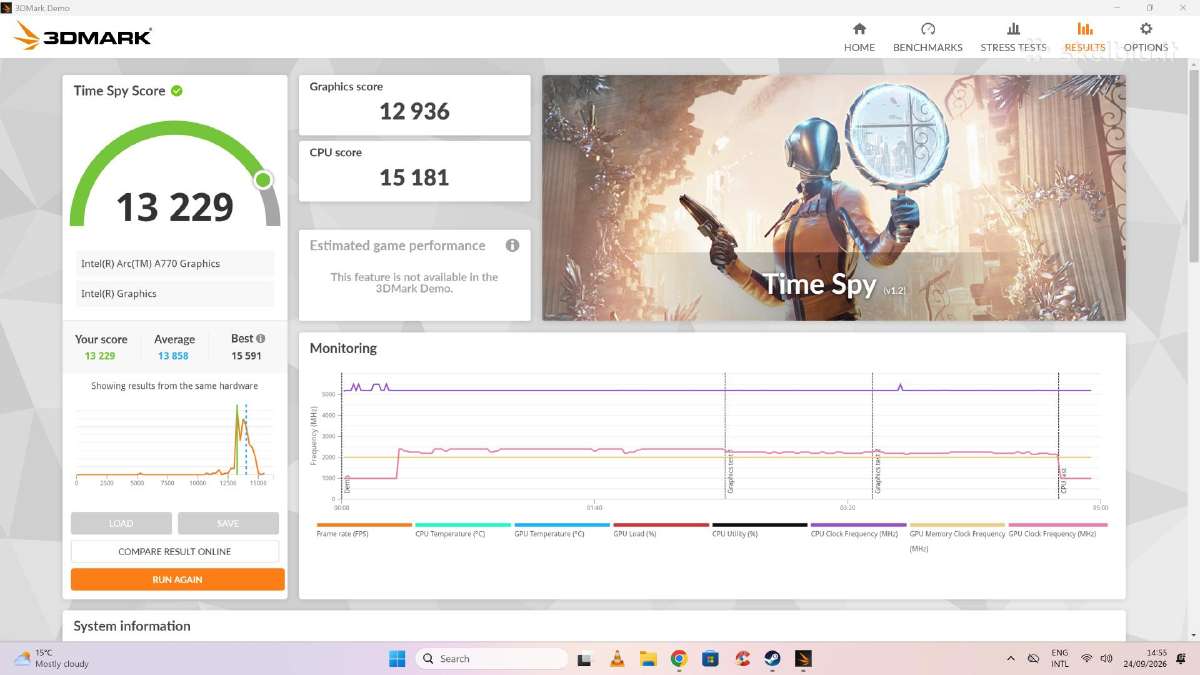Open the Options gear menu

[1146, 37]
